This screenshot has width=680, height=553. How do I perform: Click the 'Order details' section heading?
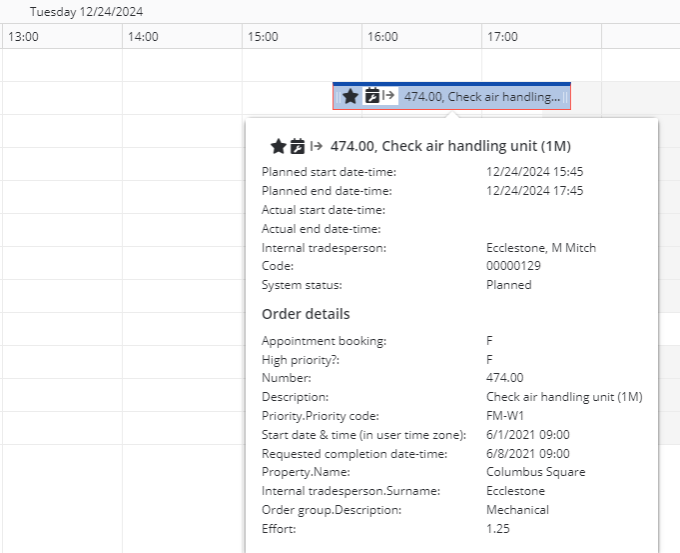(x=306, y=314)
